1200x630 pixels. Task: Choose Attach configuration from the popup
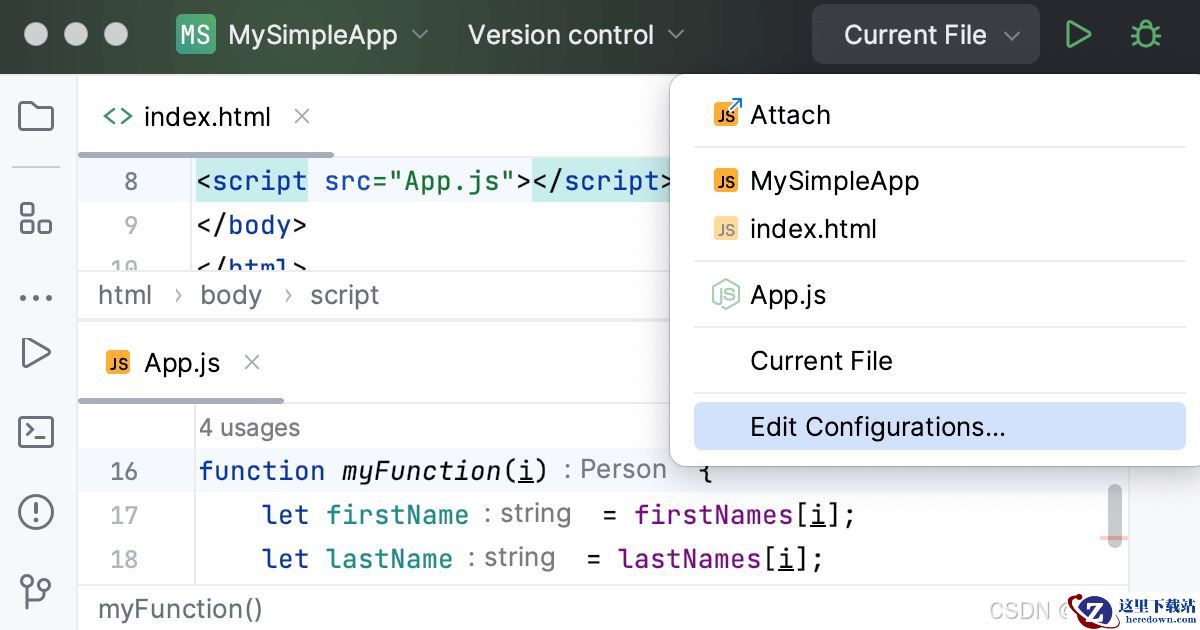click(x=940, y=115)
